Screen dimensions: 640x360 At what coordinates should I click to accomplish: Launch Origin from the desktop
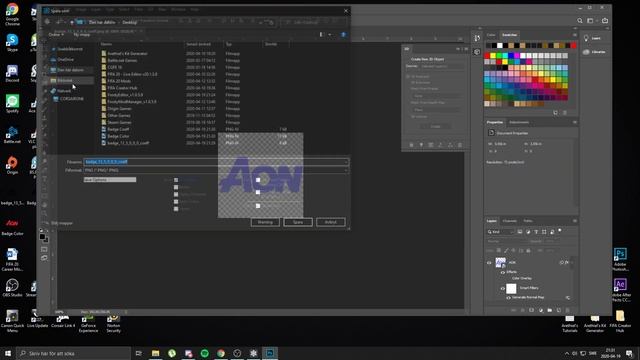[x=12, y=165]
